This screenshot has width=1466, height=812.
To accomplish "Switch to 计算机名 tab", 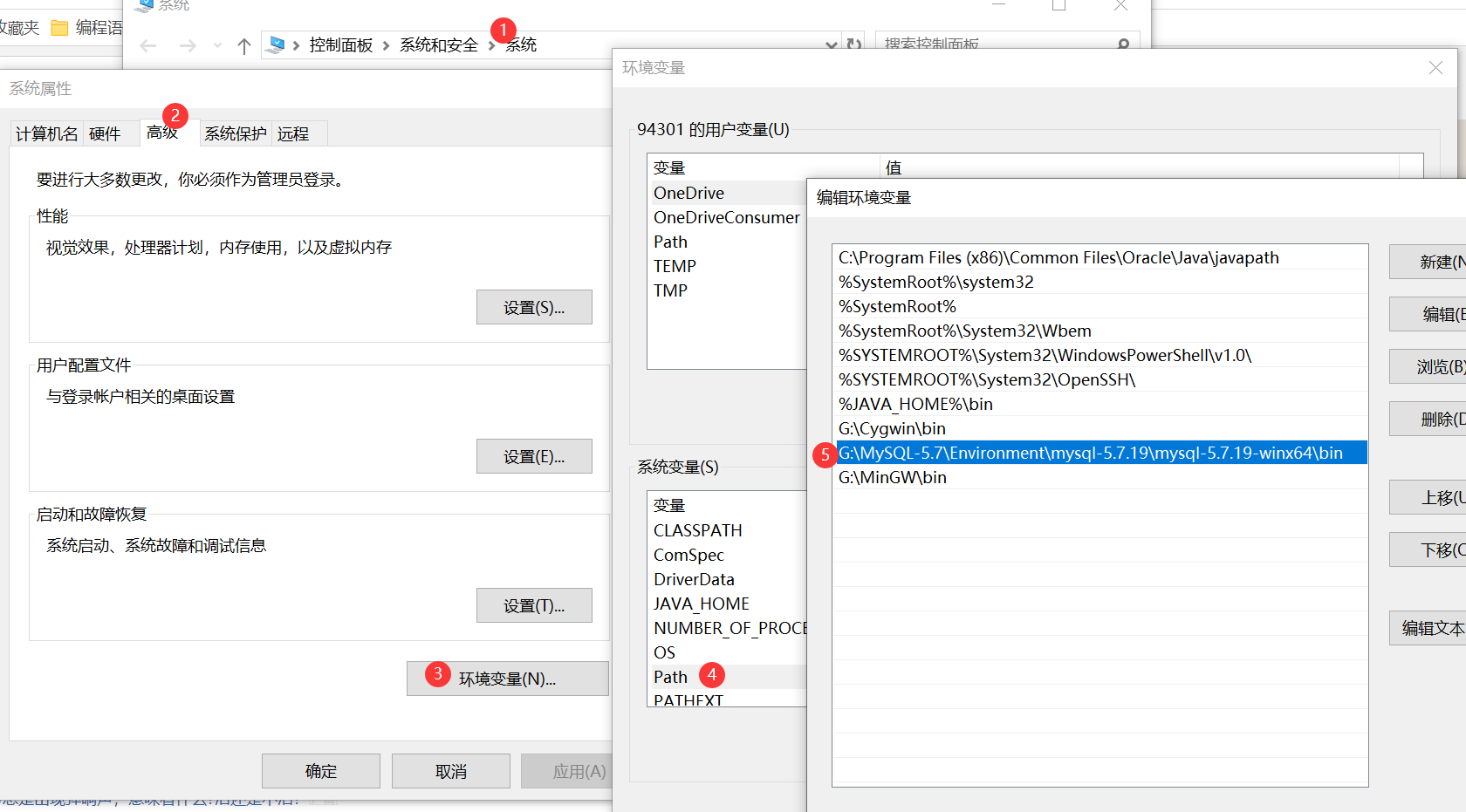I will click(x=47, y=133).
